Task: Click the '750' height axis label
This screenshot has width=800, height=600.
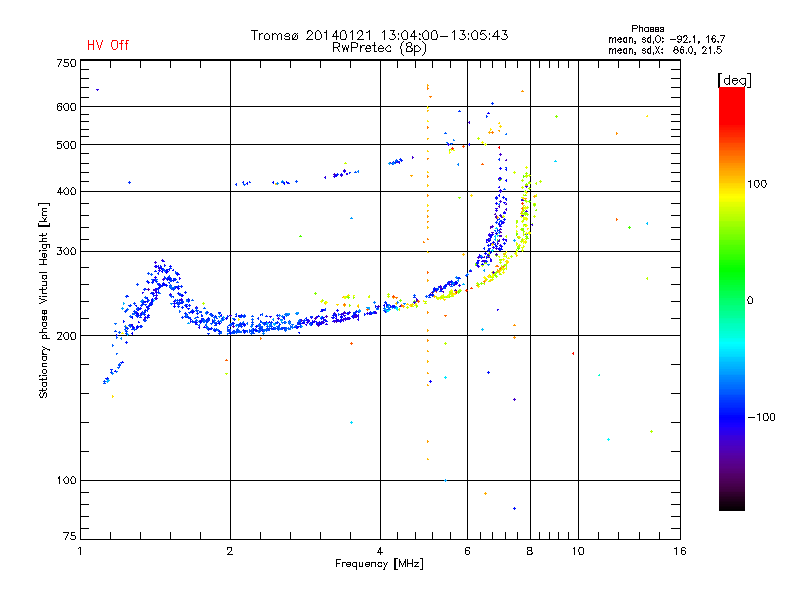Action: coord(66,63)
